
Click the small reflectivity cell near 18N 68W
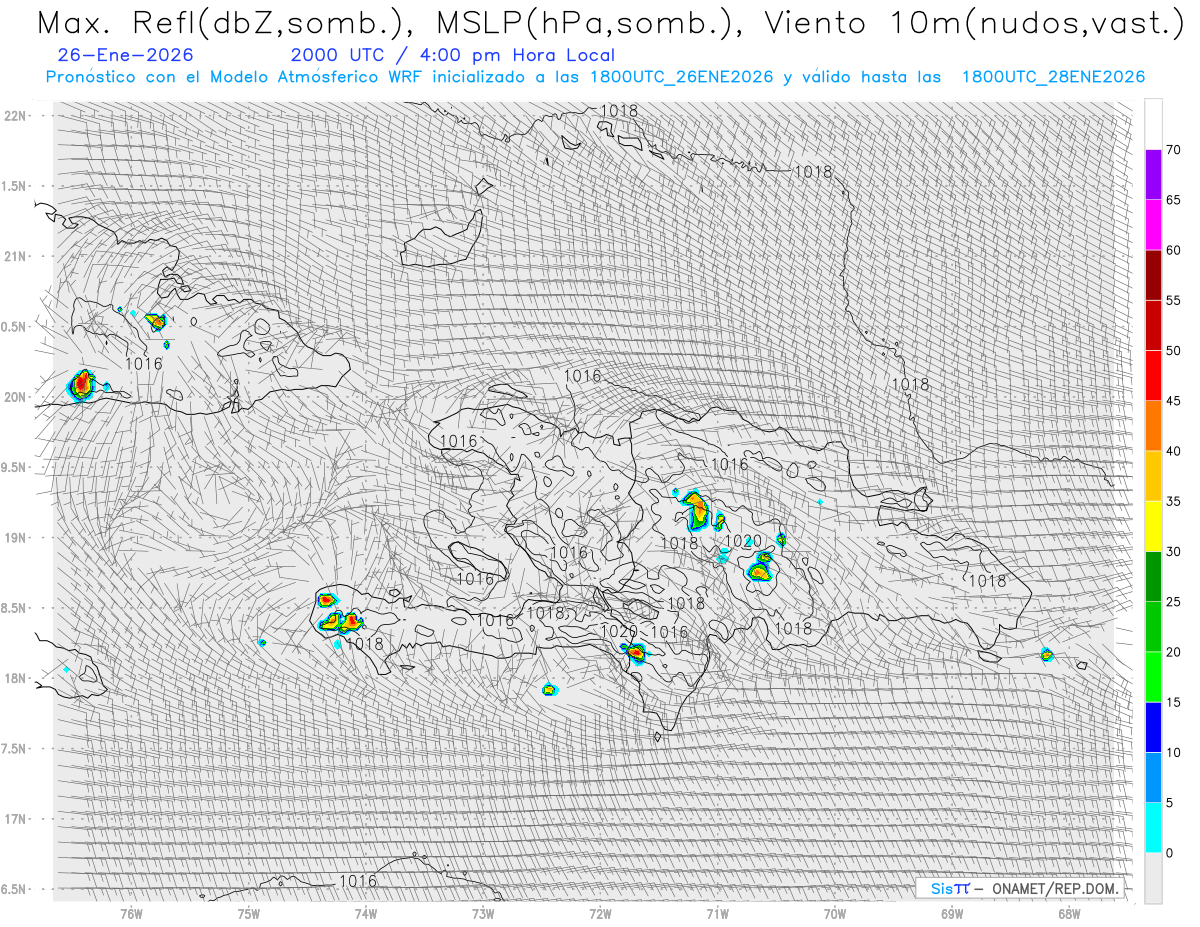pyautogui.click(x=1047, y=655)
